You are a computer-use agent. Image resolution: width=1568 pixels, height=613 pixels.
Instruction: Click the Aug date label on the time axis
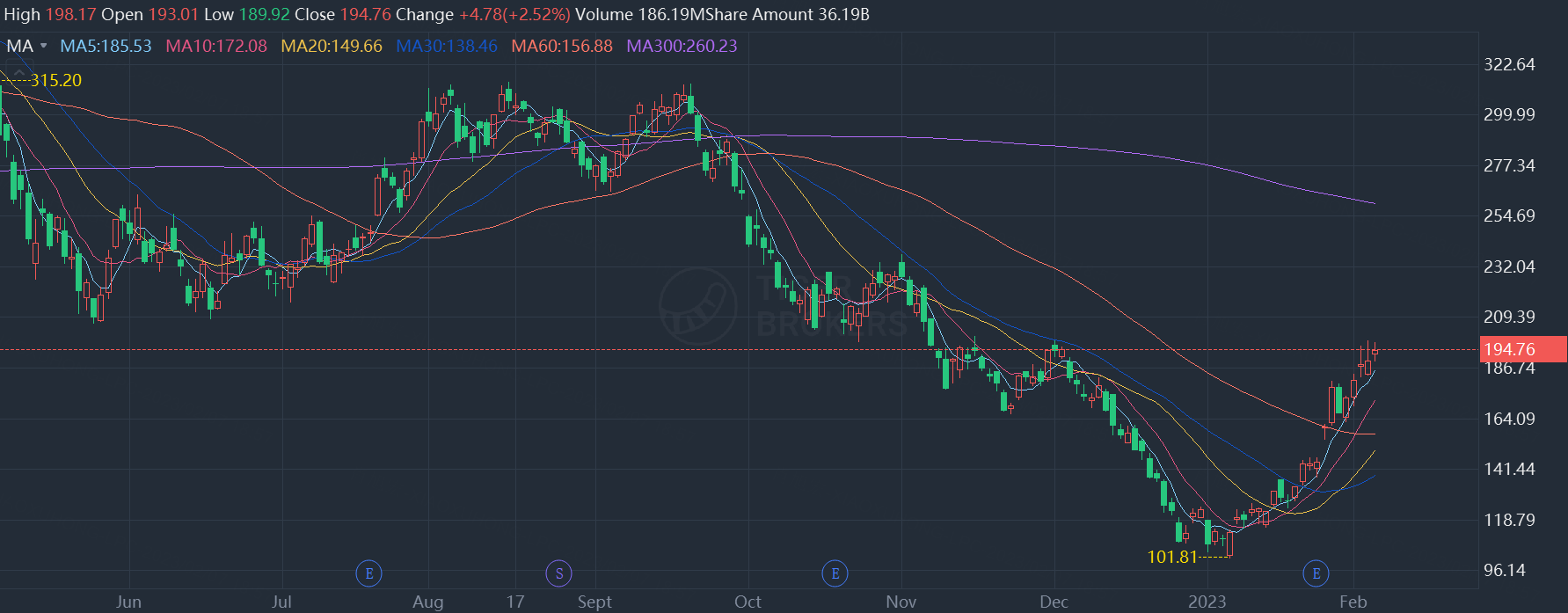(x=427, y=602)
